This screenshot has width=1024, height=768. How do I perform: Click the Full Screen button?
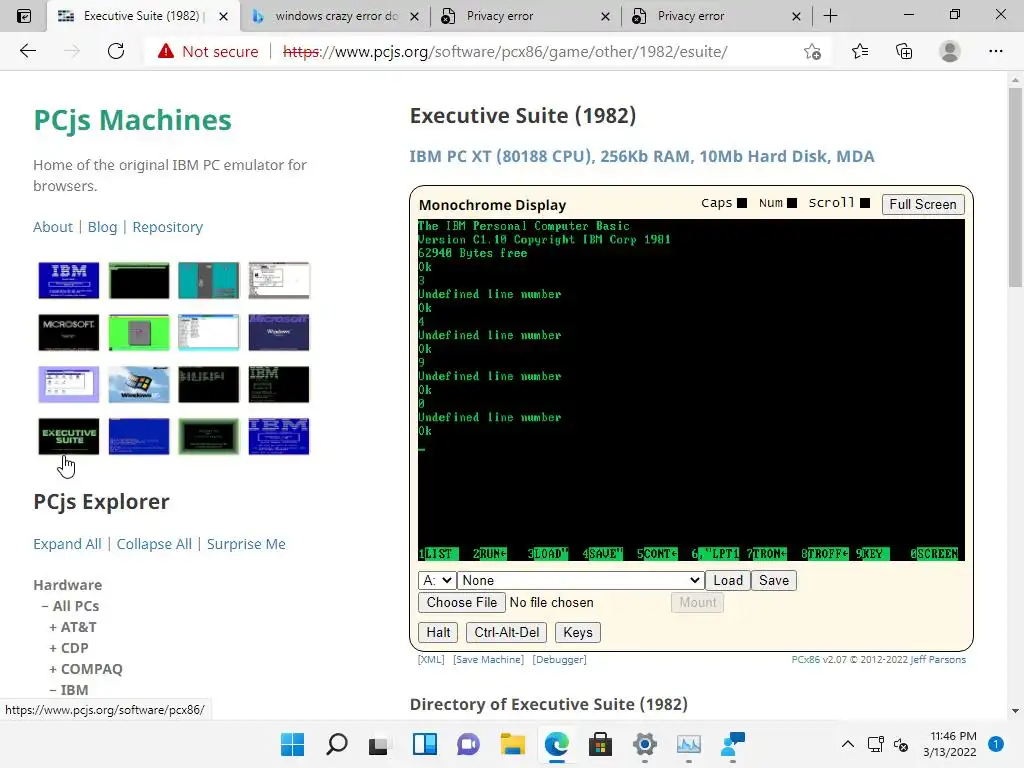922,204
